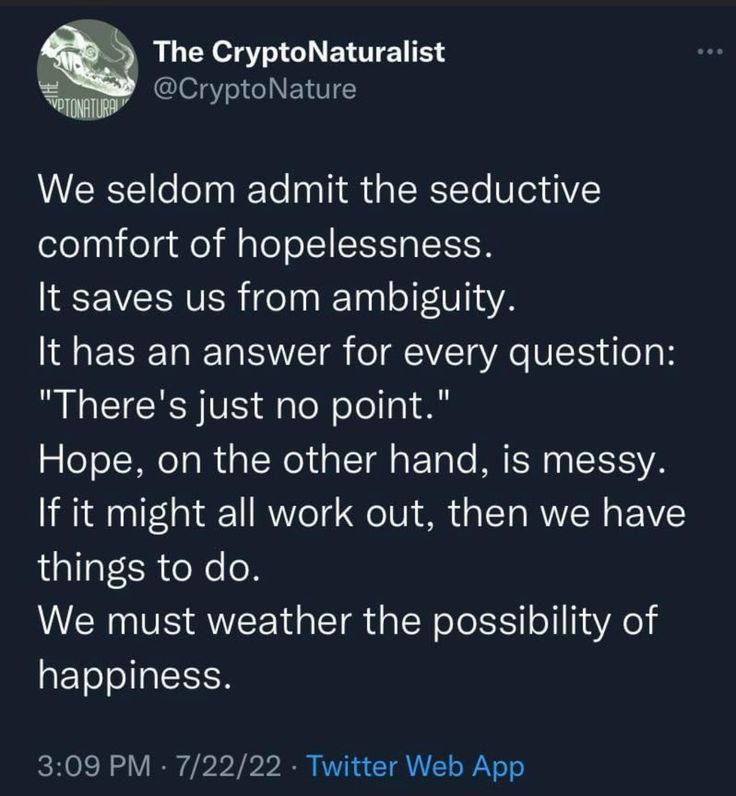Open the Twitter Web App source link
The height and width of the screenshot is (796, 736).
click(414, 767)
